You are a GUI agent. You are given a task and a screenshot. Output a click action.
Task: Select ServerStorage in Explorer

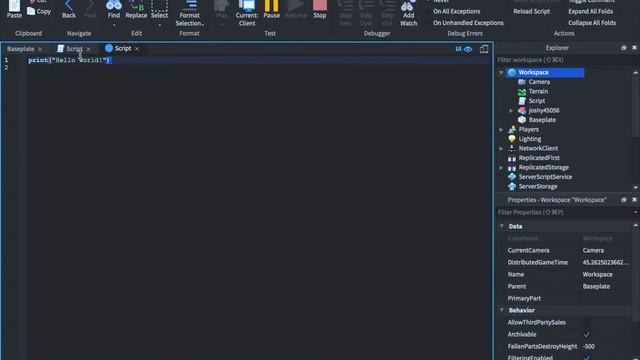coord(538,187)
